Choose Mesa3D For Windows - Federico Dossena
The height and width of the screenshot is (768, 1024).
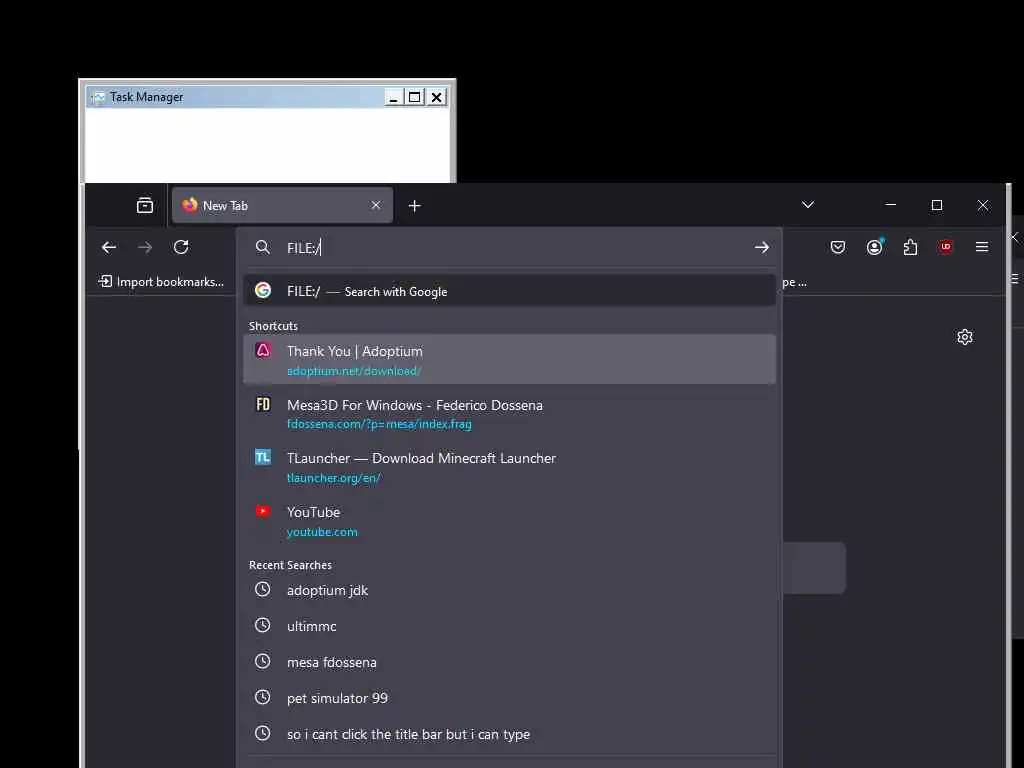coord(509,413)
